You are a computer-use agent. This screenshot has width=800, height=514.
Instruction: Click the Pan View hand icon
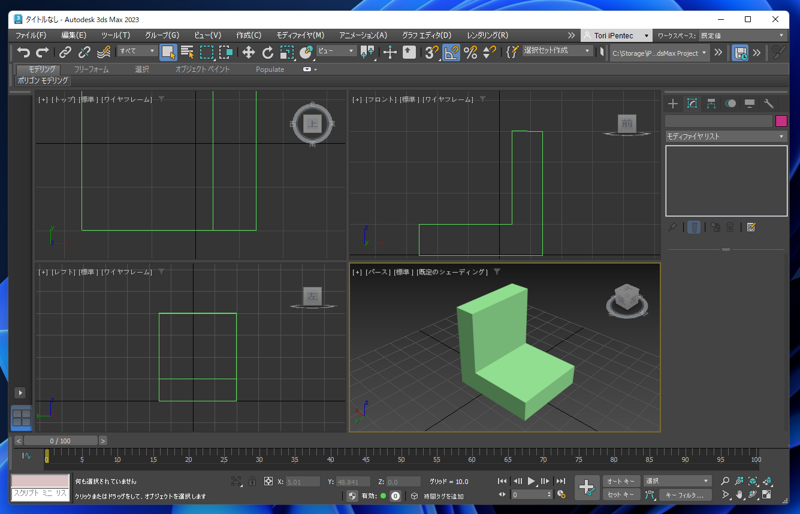739,495
